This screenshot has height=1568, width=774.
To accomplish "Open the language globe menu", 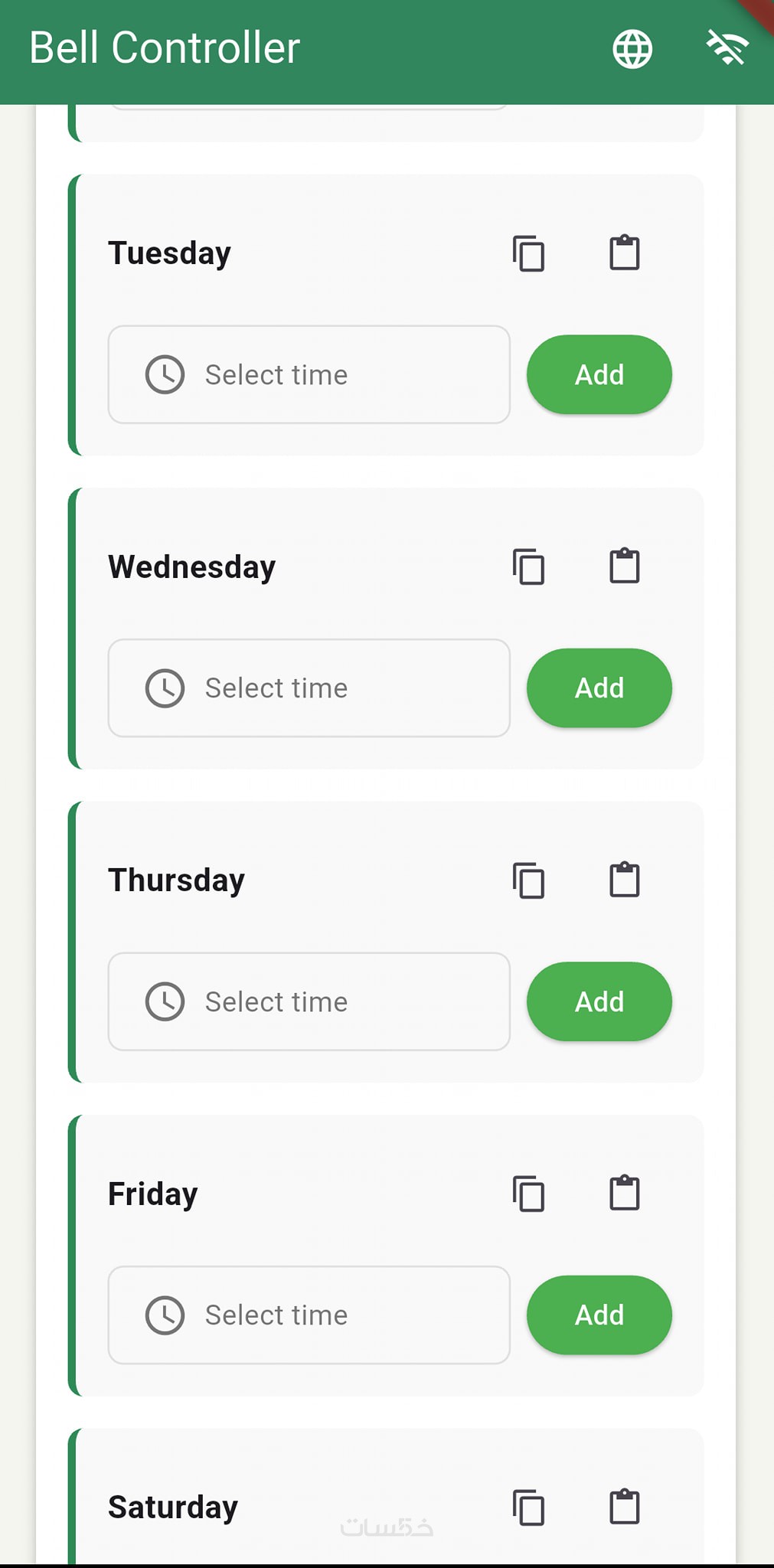I will pyautogui.click(x=632, y=50).
